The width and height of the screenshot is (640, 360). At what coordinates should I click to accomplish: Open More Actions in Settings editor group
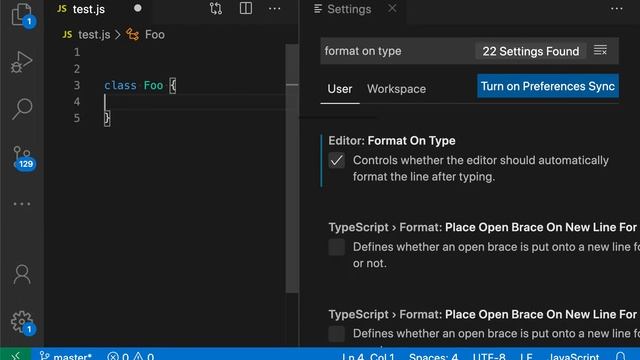(616, 9)
